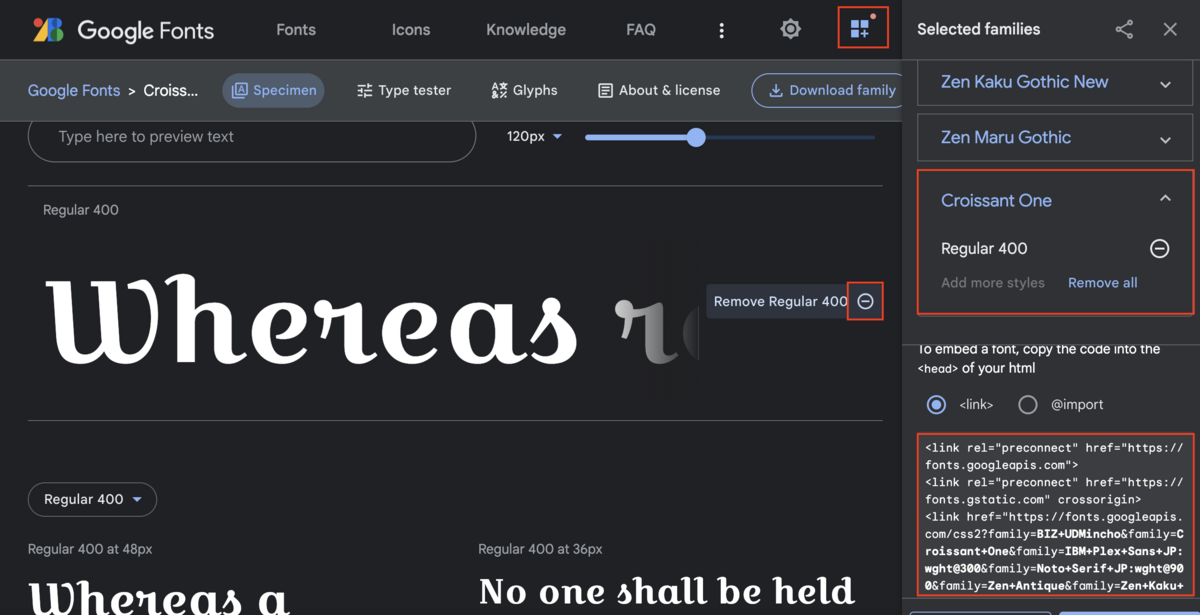Switch to the Glyphs tab
Screen dimensions: 1200x615
tap(525, 90)
